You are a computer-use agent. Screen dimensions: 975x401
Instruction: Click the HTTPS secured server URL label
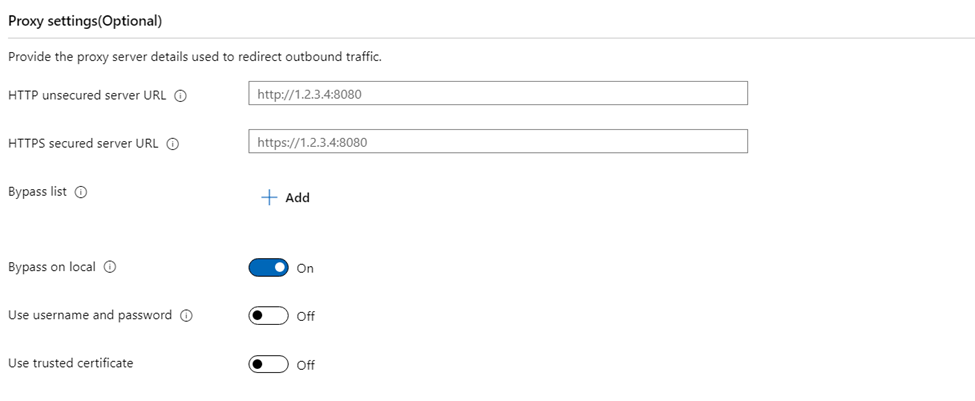pos(83,143)
